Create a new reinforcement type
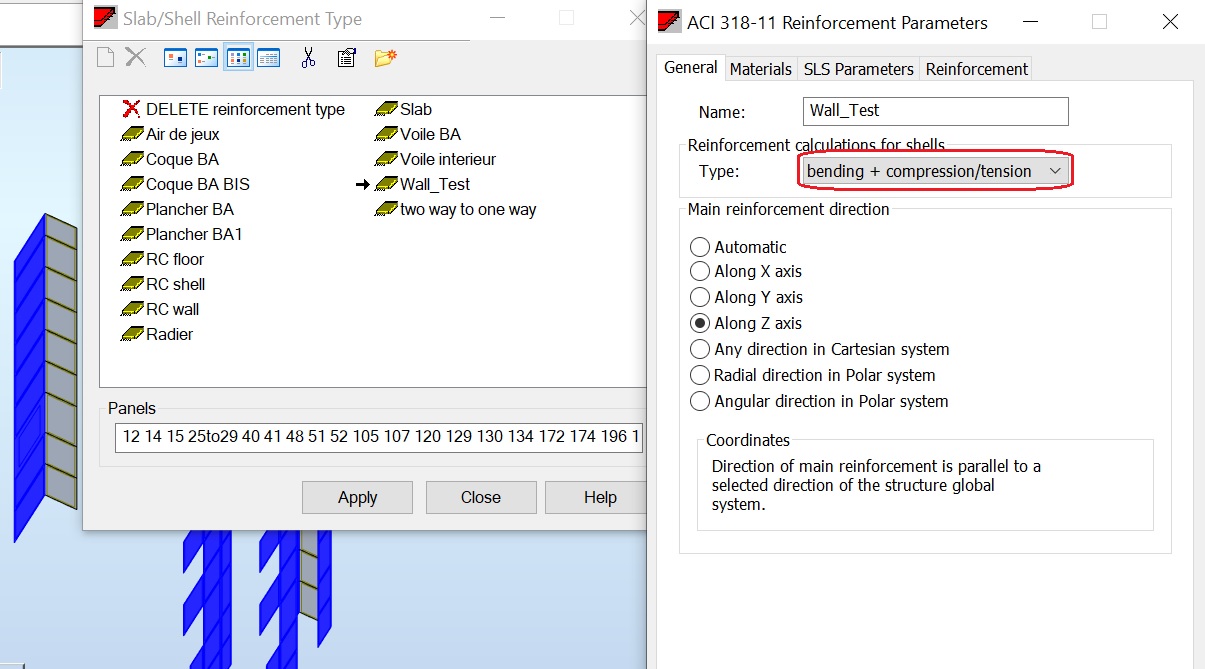1205x669 pixels. [105, 57]
